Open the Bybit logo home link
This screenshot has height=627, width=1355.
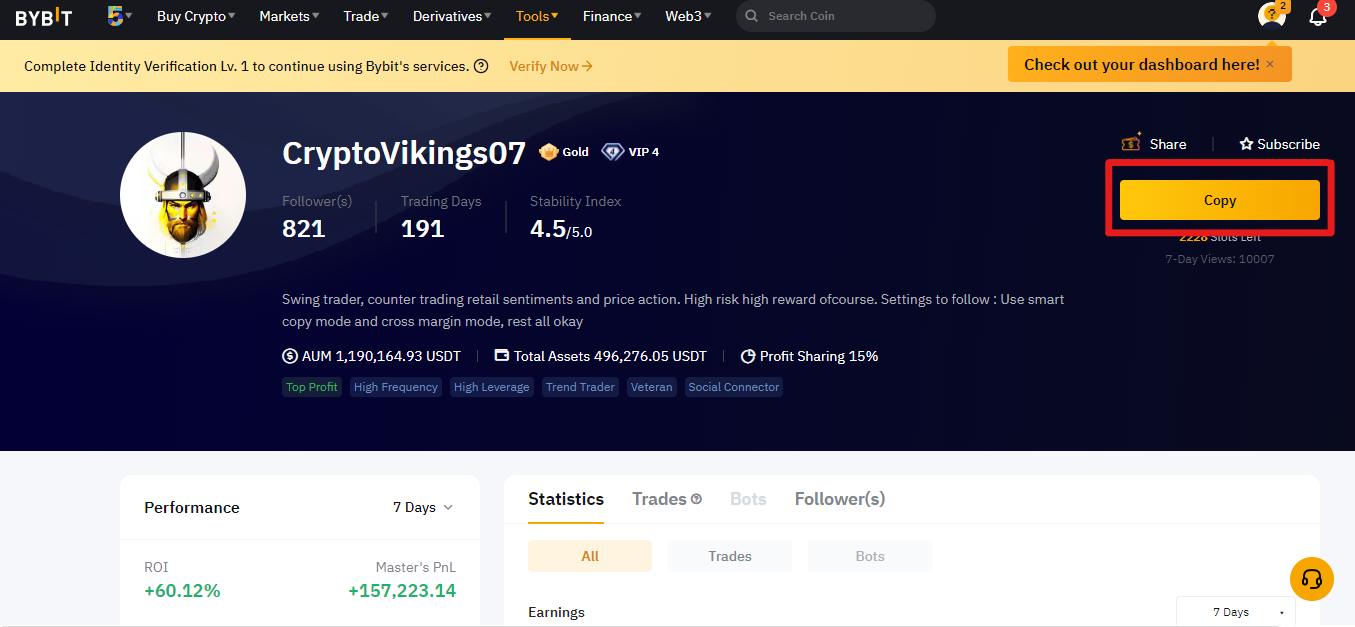pos(44,17)
